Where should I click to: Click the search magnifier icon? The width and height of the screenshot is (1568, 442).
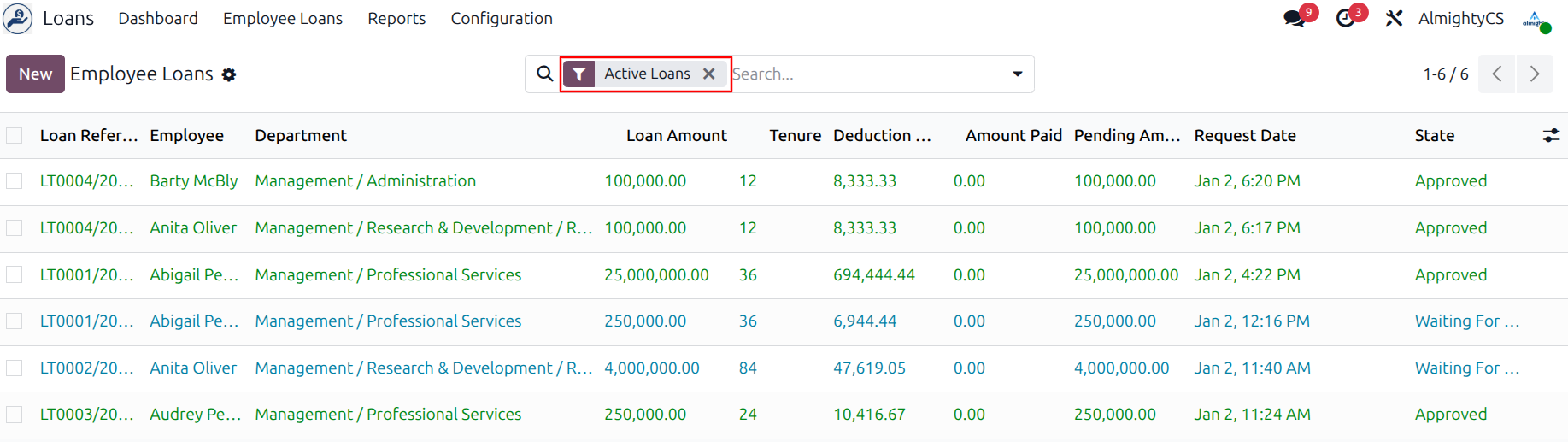[x=544, y=74]
